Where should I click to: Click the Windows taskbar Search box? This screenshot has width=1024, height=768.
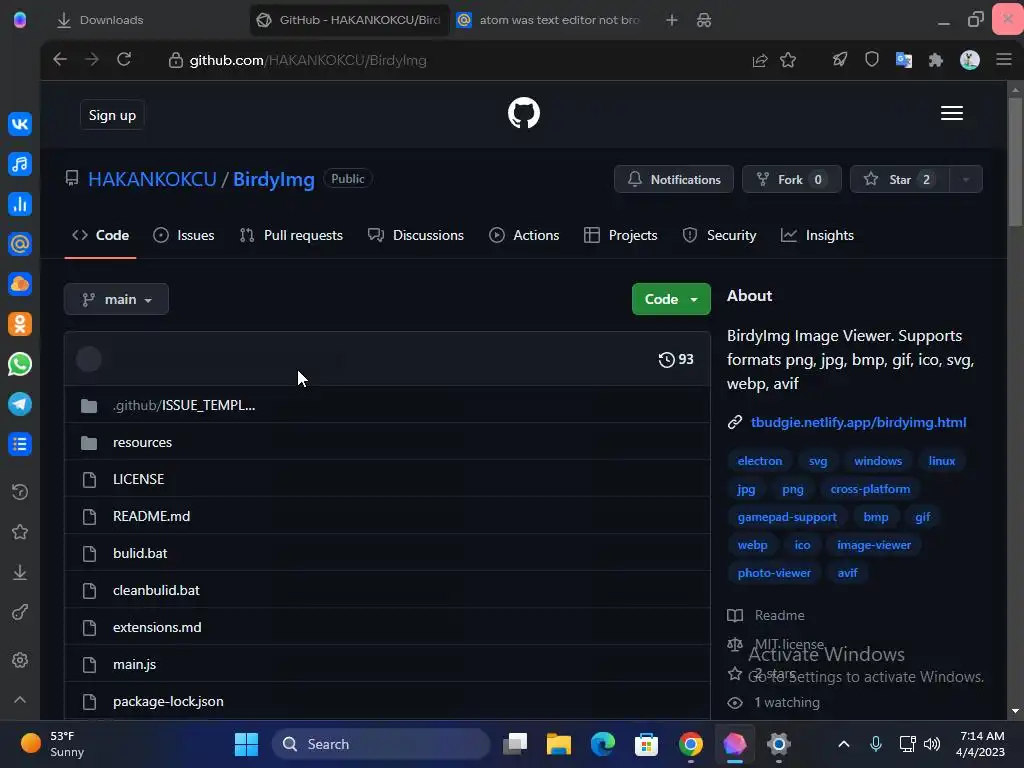point(381,744)
